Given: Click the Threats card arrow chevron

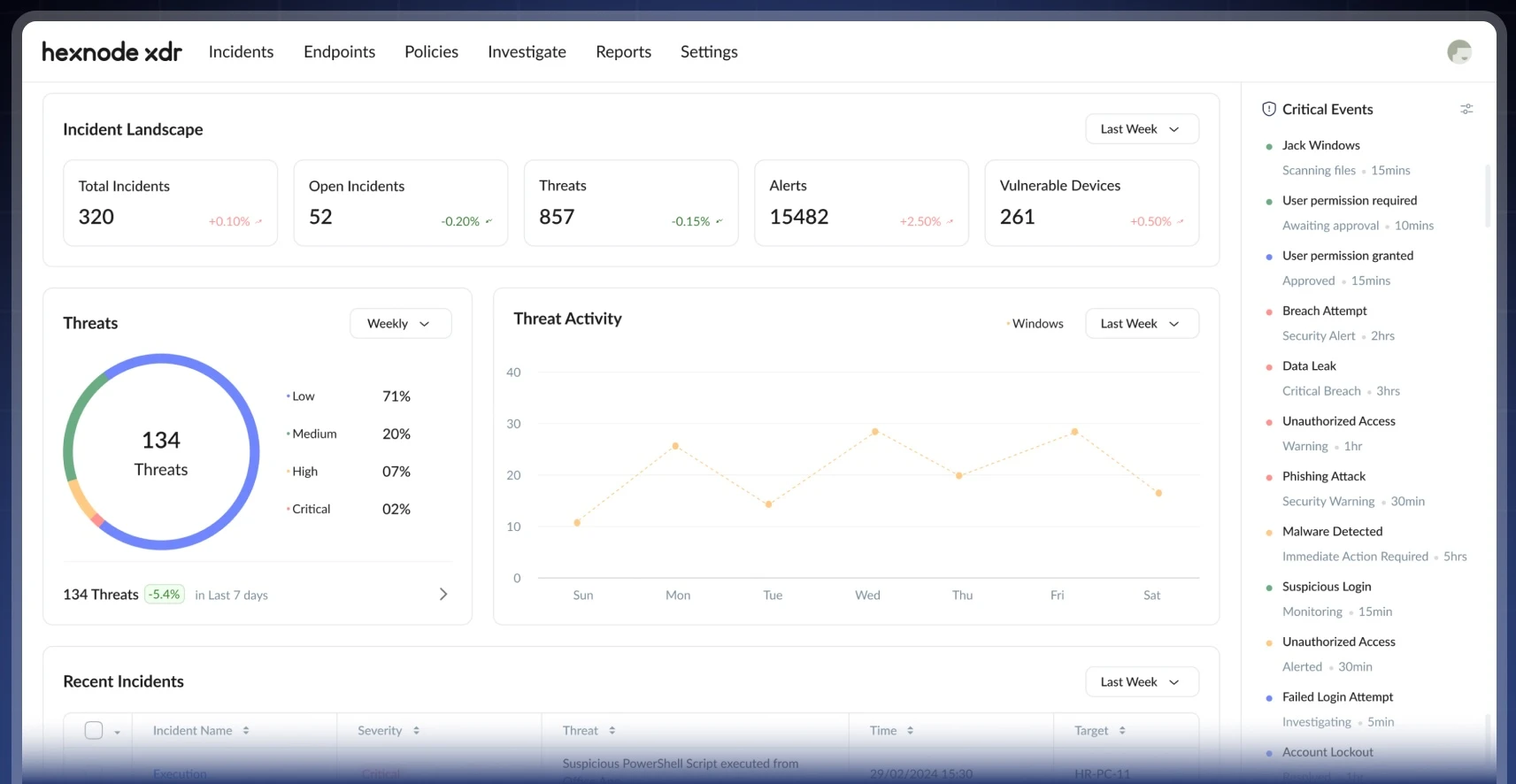Looking at the screenshot, I should [443, 595].
